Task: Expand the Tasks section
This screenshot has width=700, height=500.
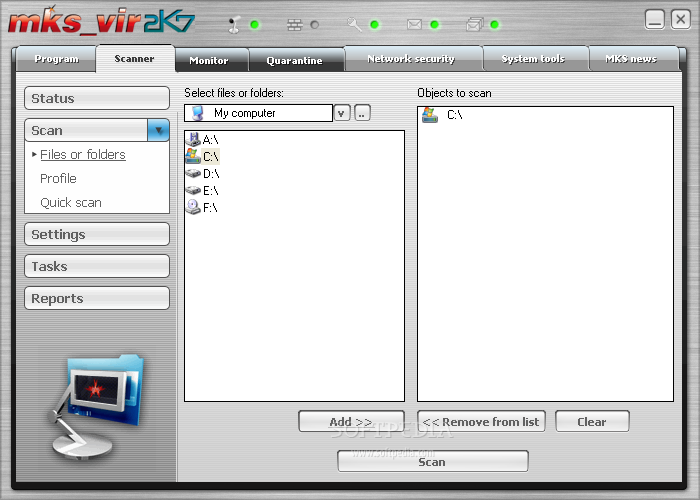Action: [97, 267]
